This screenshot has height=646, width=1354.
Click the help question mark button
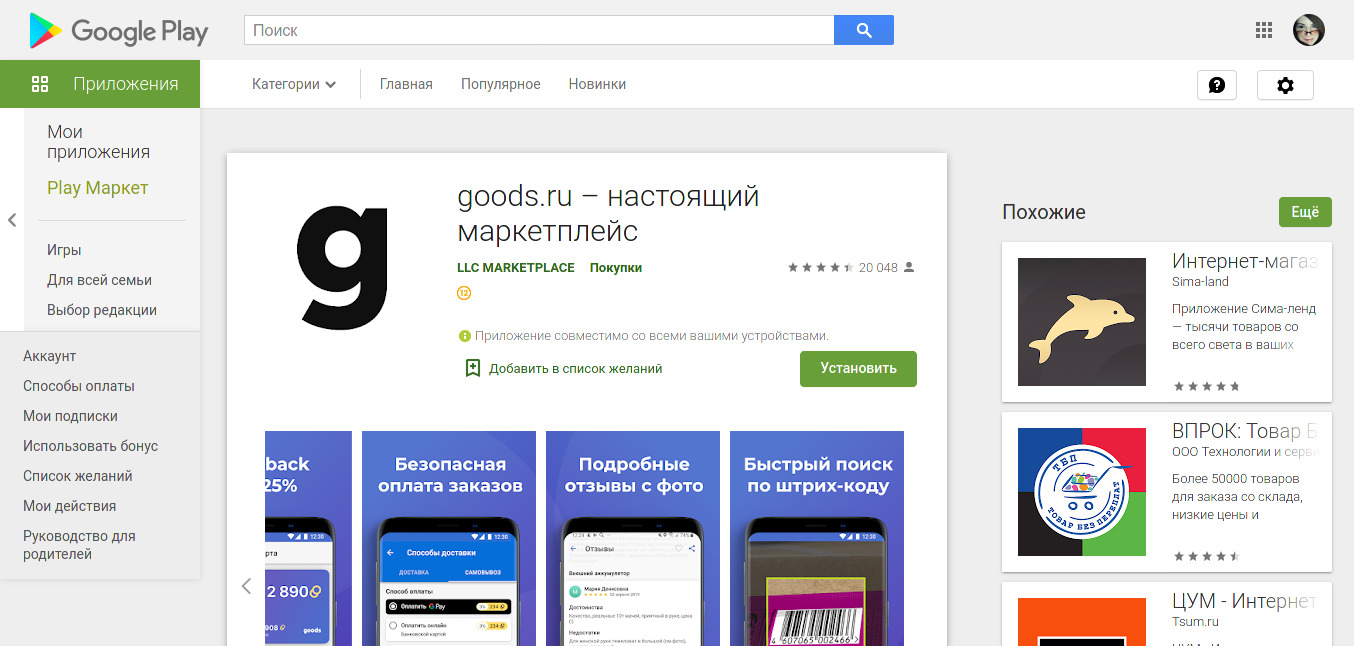tap(1217, 85)
